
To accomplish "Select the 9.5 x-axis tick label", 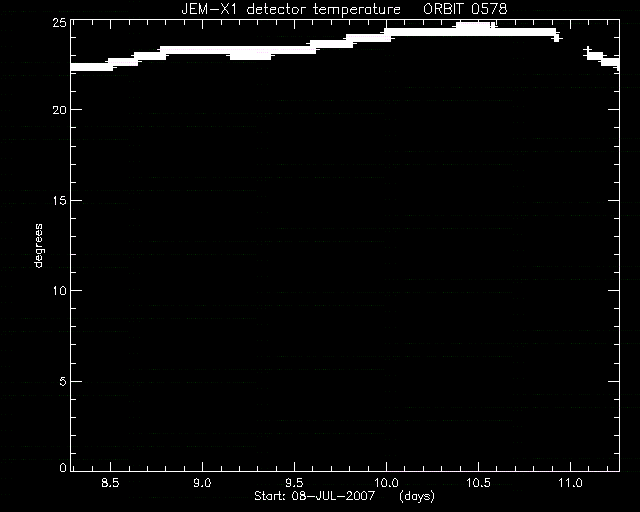I will (x=294, y=483).
